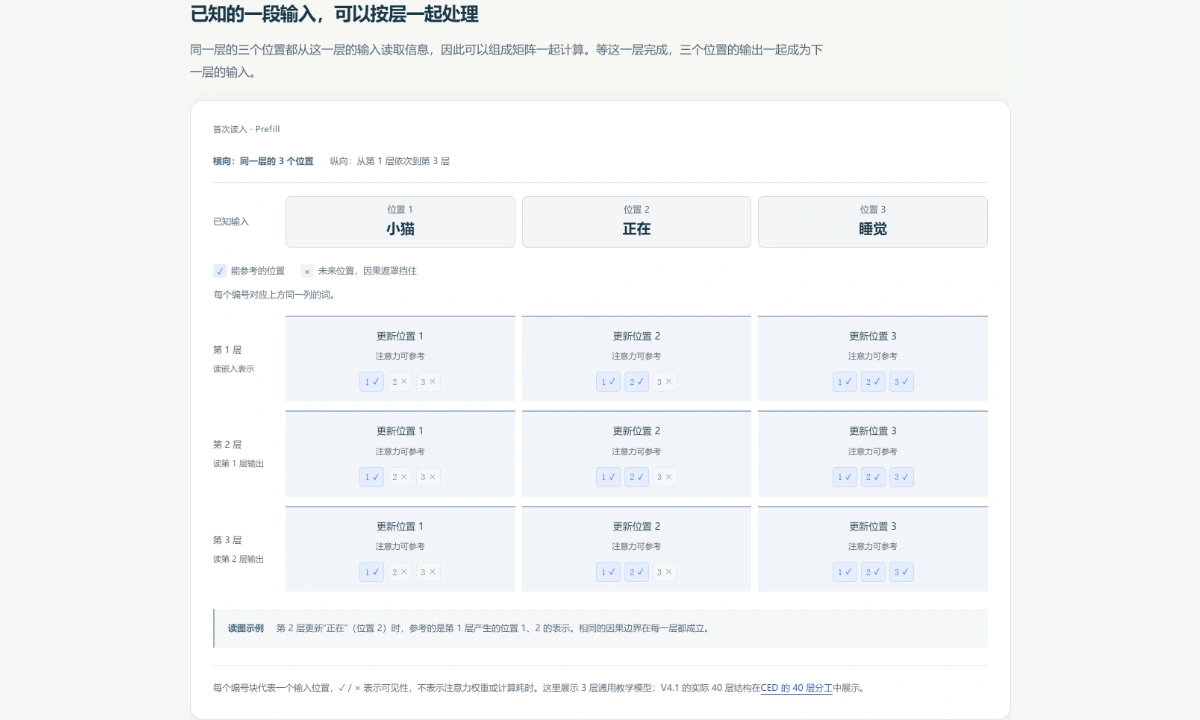Screen dimensions: 1200x720
Task: Click chip 2 × in layer 3 更新位置 1
Action: coord(400,572)
